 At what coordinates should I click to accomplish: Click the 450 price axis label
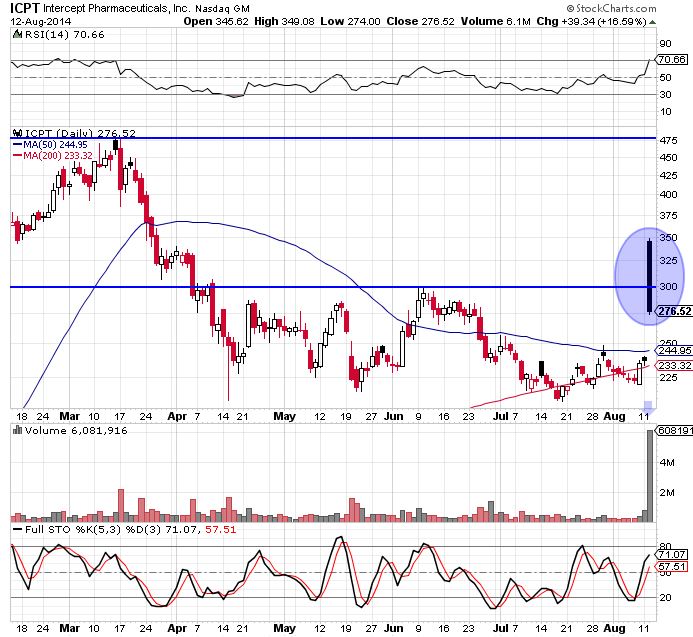click(x=668, y=157)
